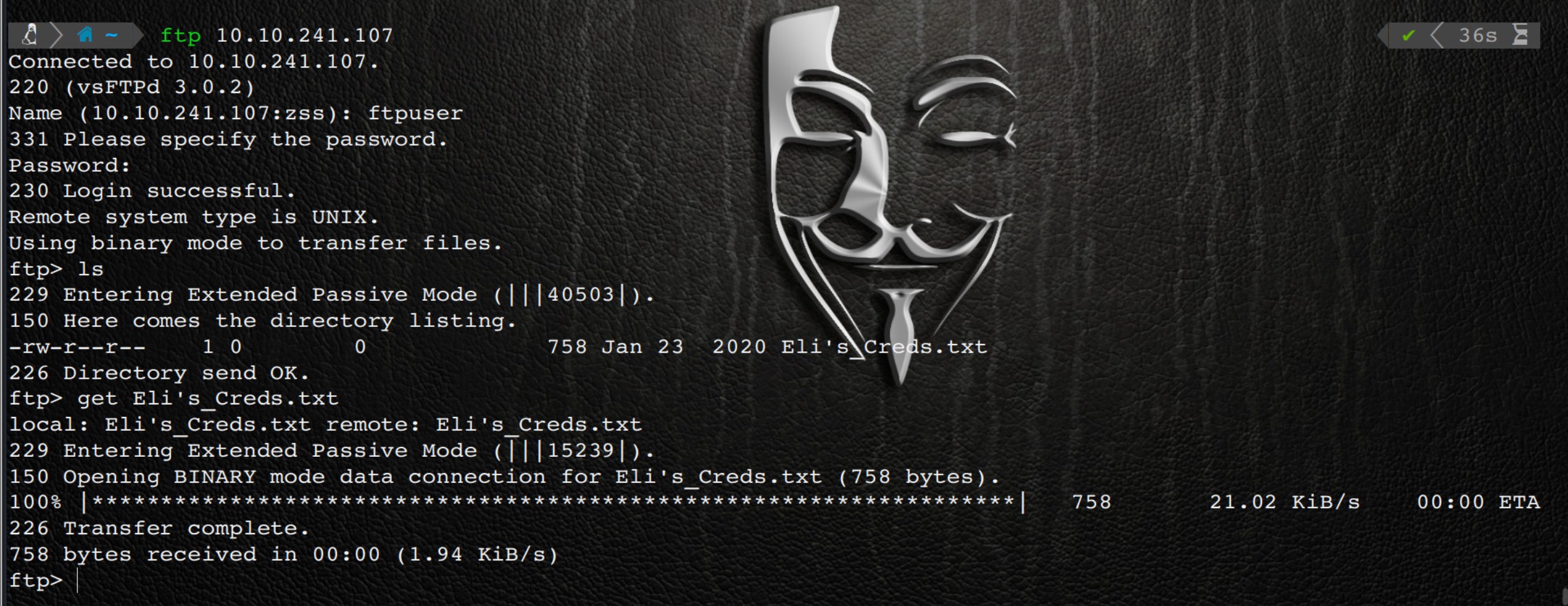The image size is (1568, 606).
Task: Click the Password: prompt line
Action: tap(69, 165)
